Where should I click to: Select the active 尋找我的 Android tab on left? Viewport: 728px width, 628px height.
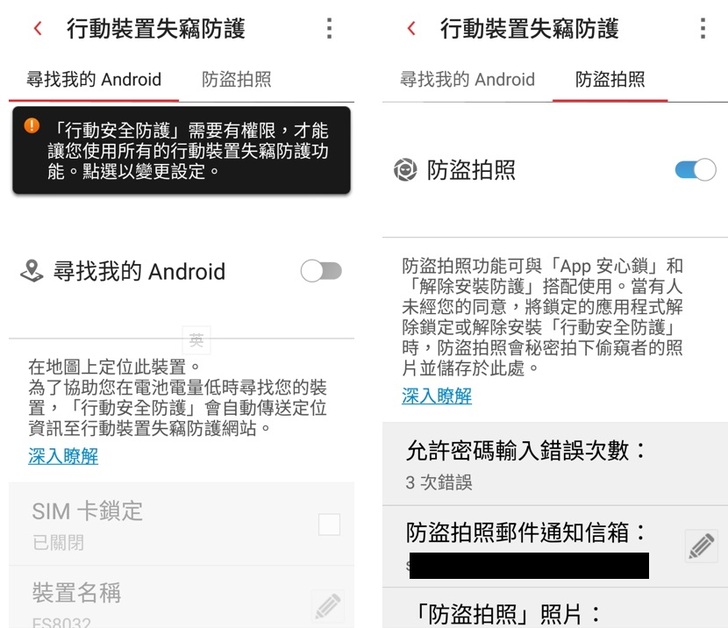click(x=94, y=79)
